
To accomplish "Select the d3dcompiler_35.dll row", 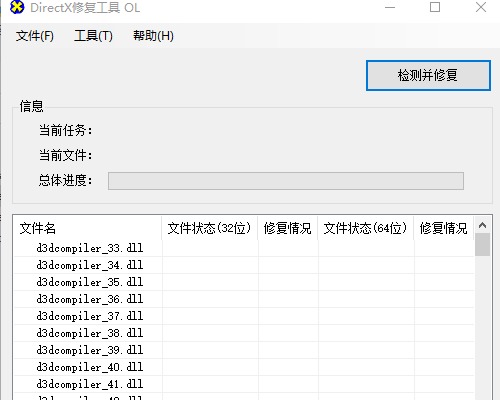I will [244, 282].
